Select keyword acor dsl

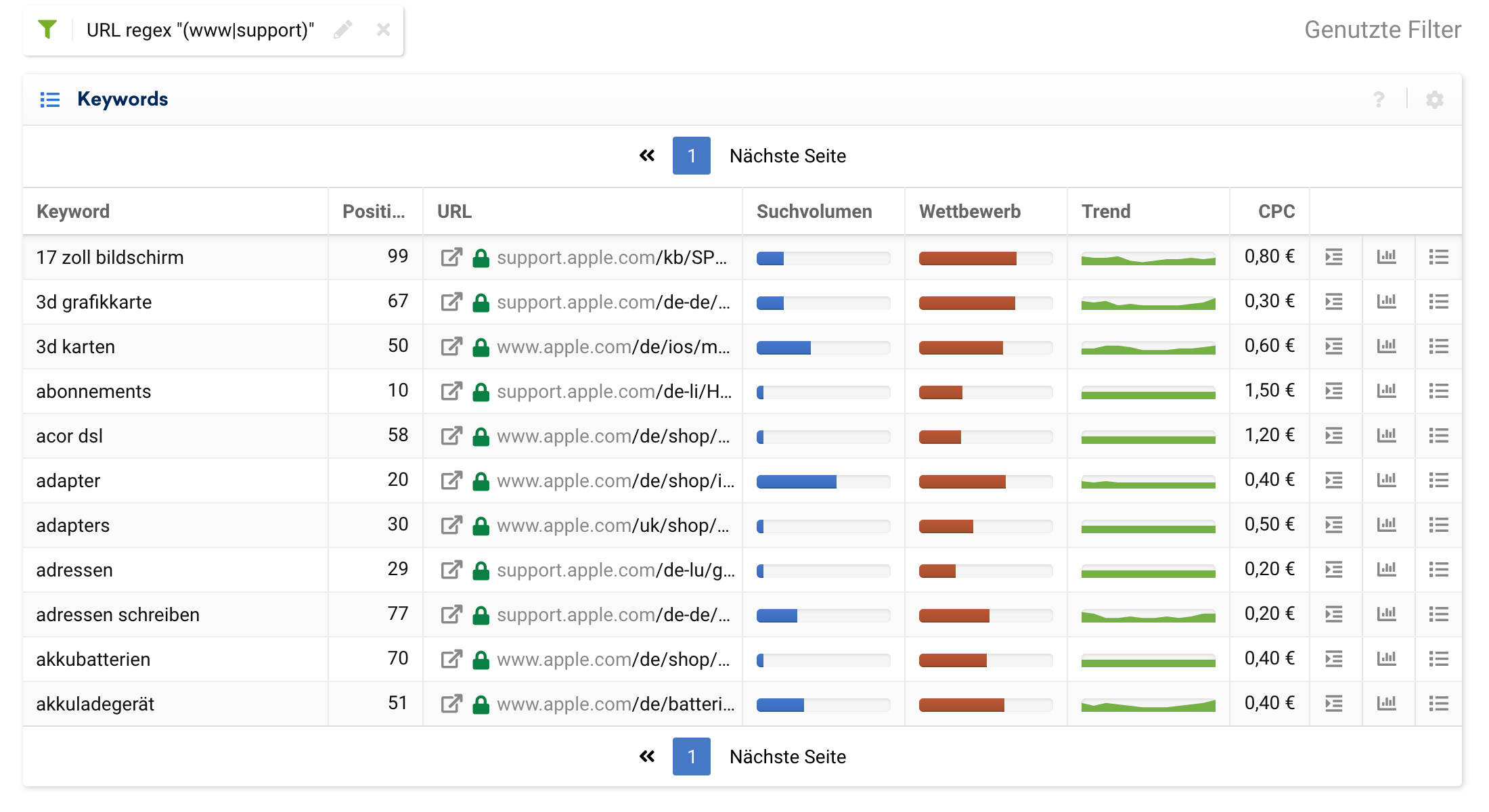tap(70, 436)
